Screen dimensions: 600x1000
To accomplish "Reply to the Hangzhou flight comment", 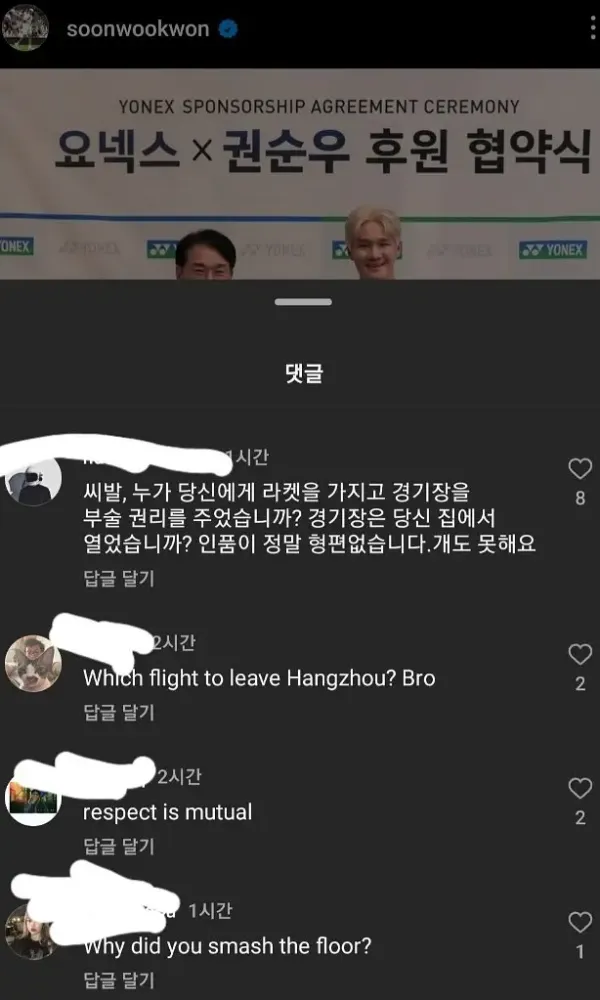I will pos(119,712).
